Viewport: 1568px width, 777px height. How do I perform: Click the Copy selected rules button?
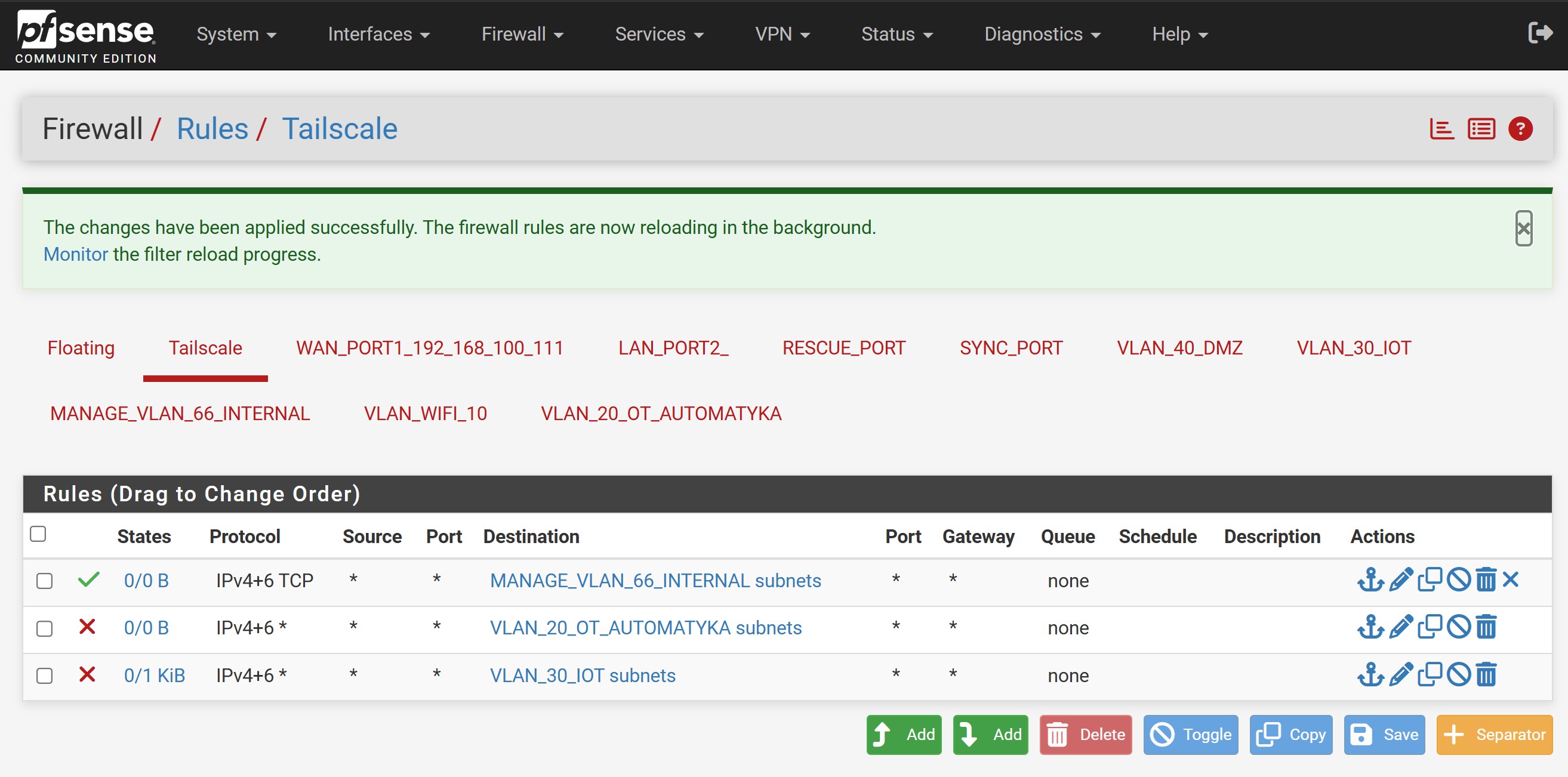1290,735
